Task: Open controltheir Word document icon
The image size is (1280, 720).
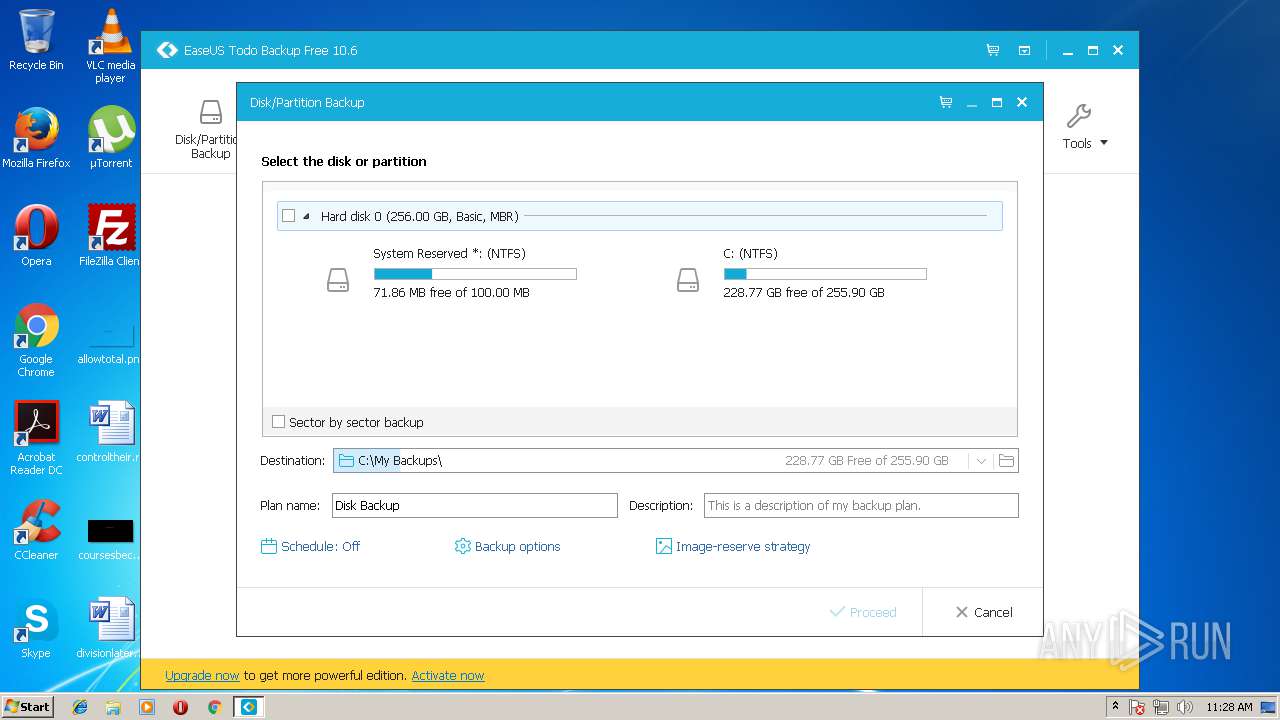Action: point(110,432)
